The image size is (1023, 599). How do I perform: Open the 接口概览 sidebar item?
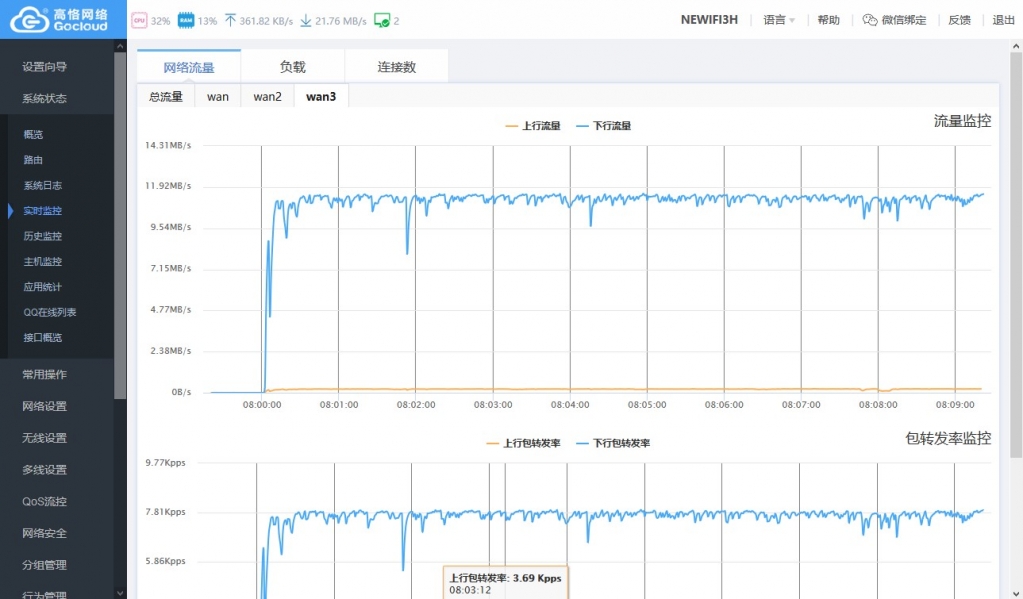[x=42, y=338]
